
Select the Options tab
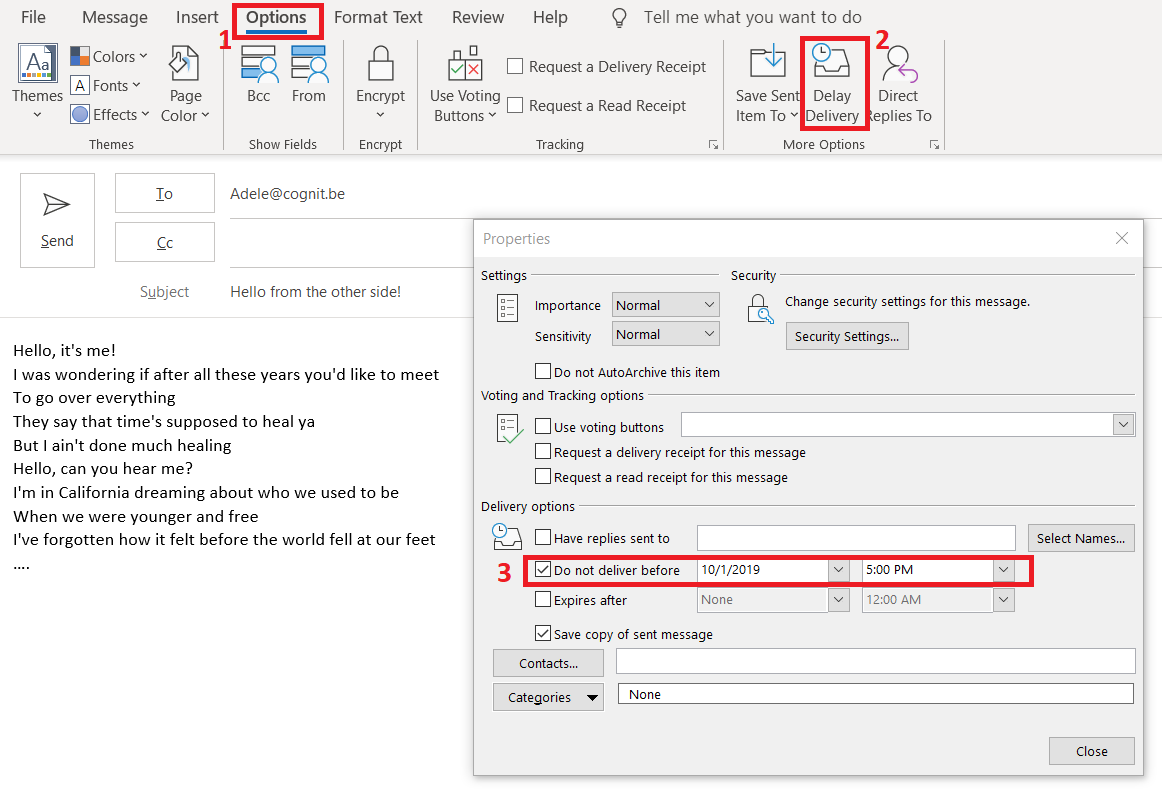276,18
